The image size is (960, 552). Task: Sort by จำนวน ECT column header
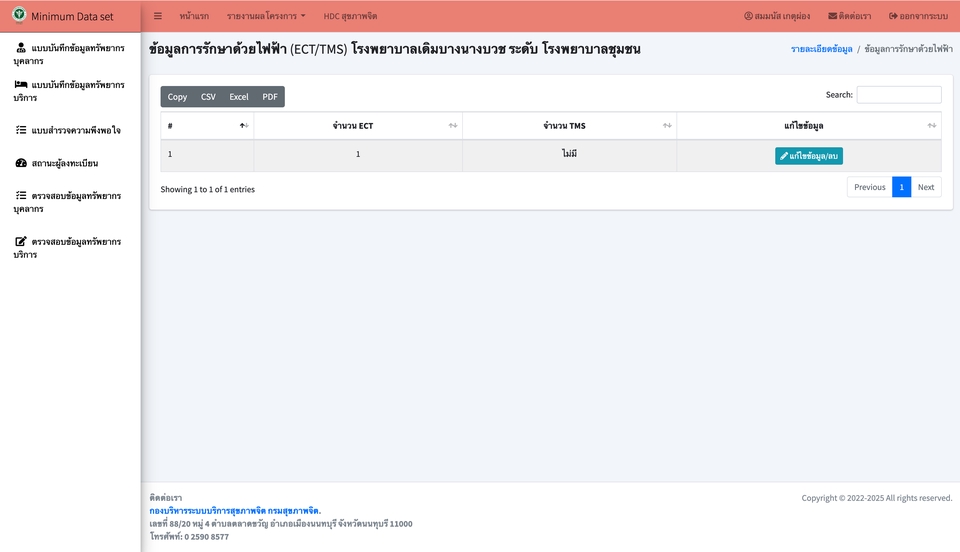pos(358,125)
